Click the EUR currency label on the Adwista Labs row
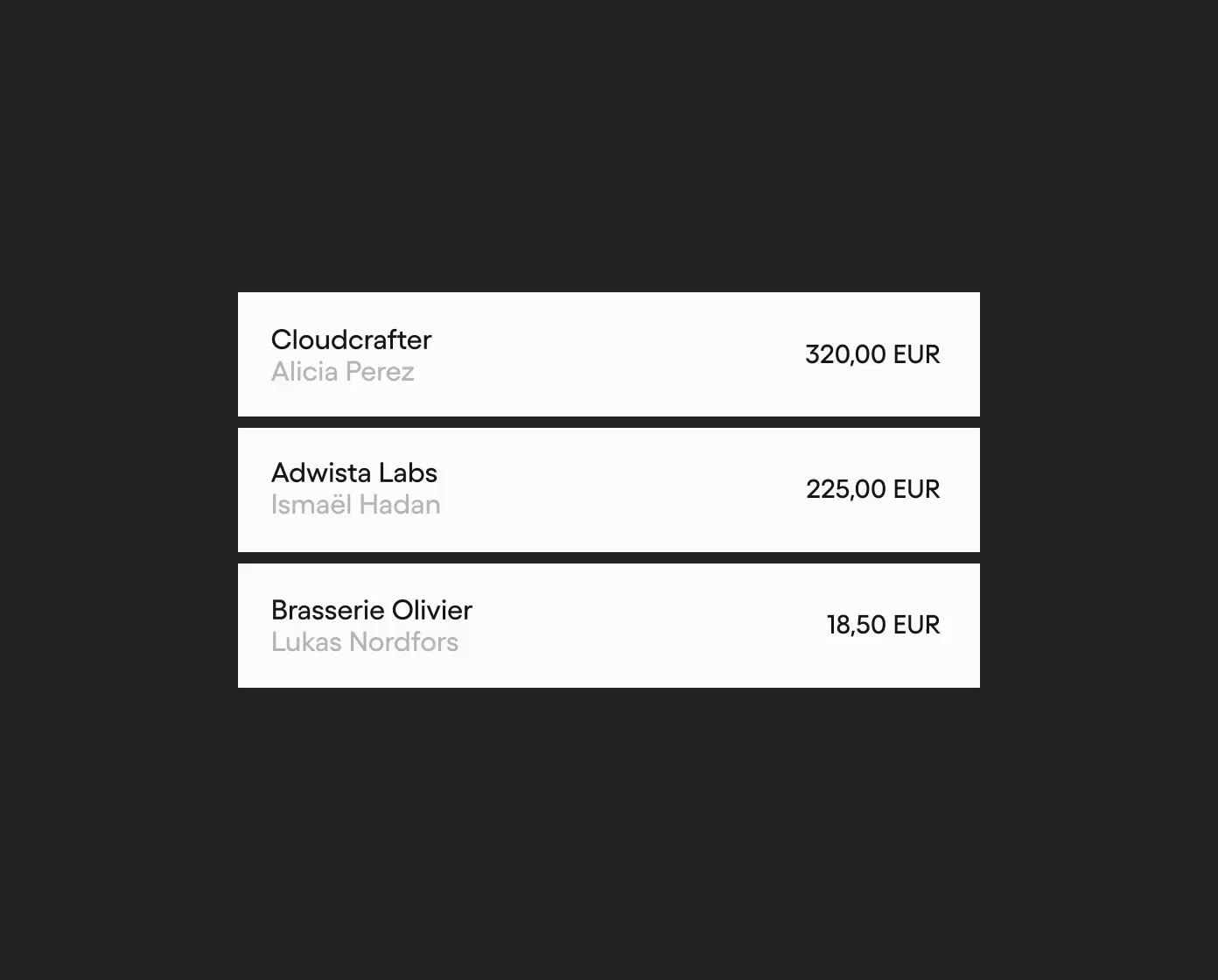Viewport: 1218px width, 980px height. (917, 489)
